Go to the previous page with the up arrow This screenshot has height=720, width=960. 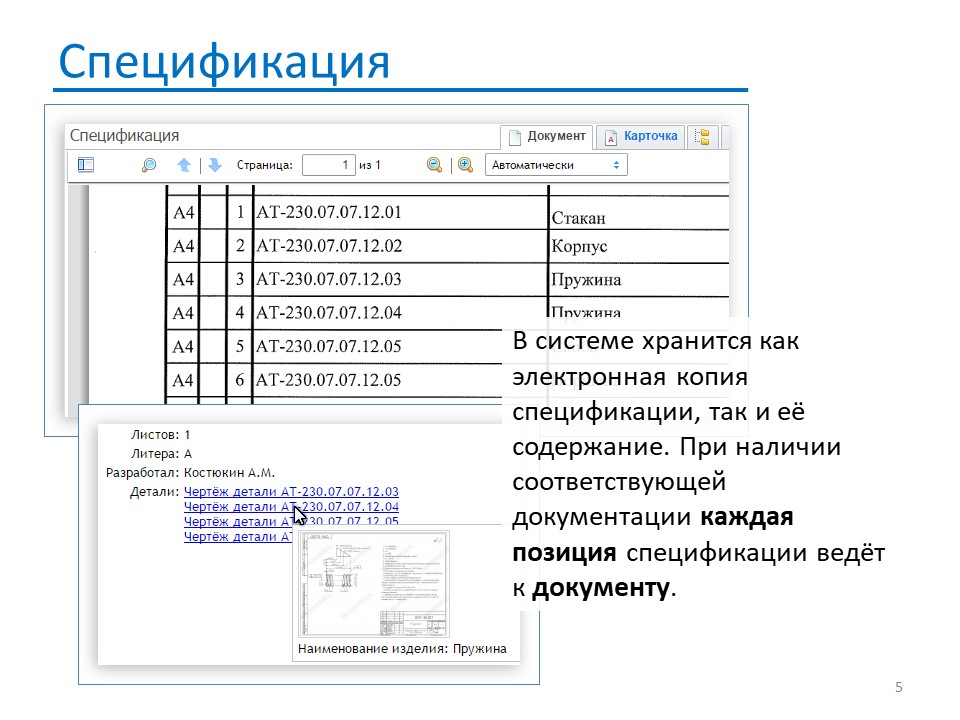point(184,165)
